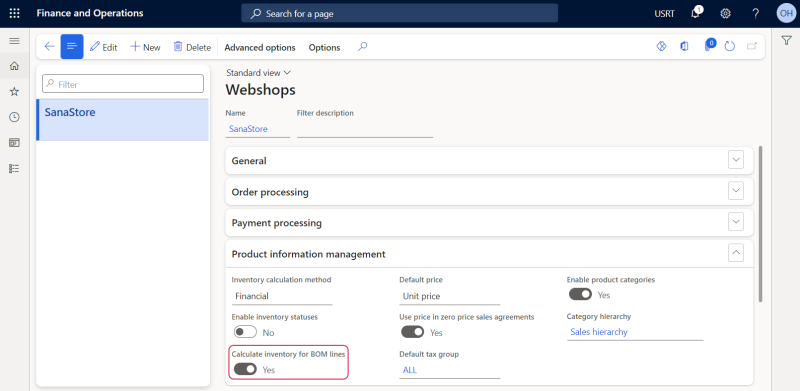Open Recent items clock icon
Image resolution: width=800 pixels, height=391 pixels.
point(14,117)
